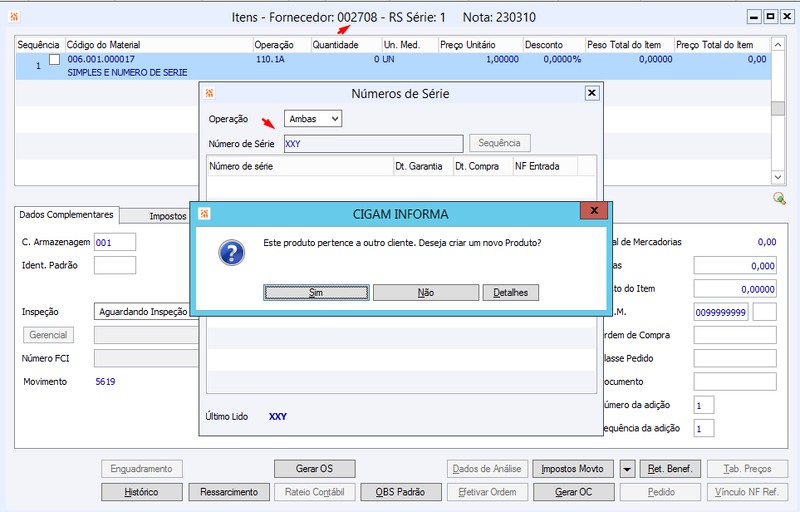Click the magnifier search icon below the items grid
This screenshot has width=800, height=512.
[779, 198]
